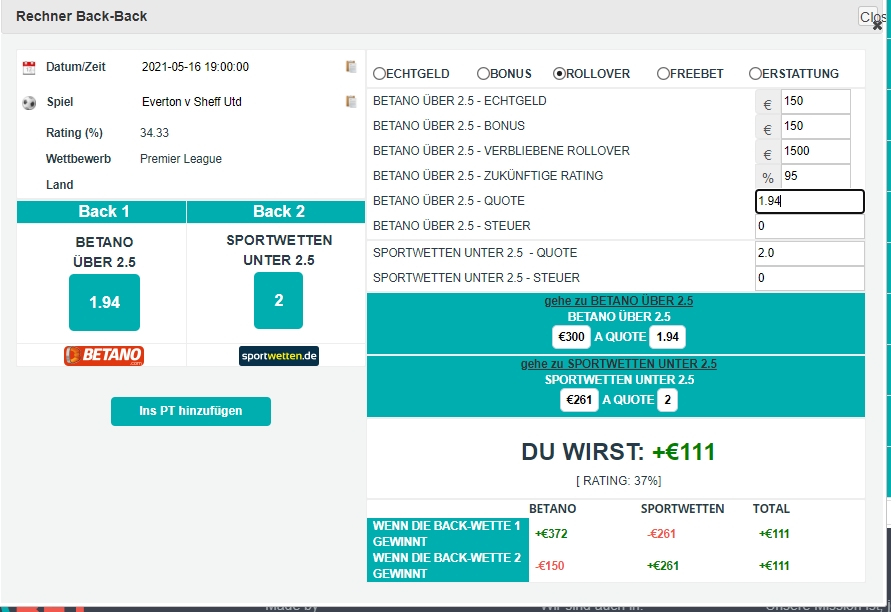Viewport: 891px width, 612px height.
Task: Click the Betano 1.94 odds button
Action: tap(105, 302)
